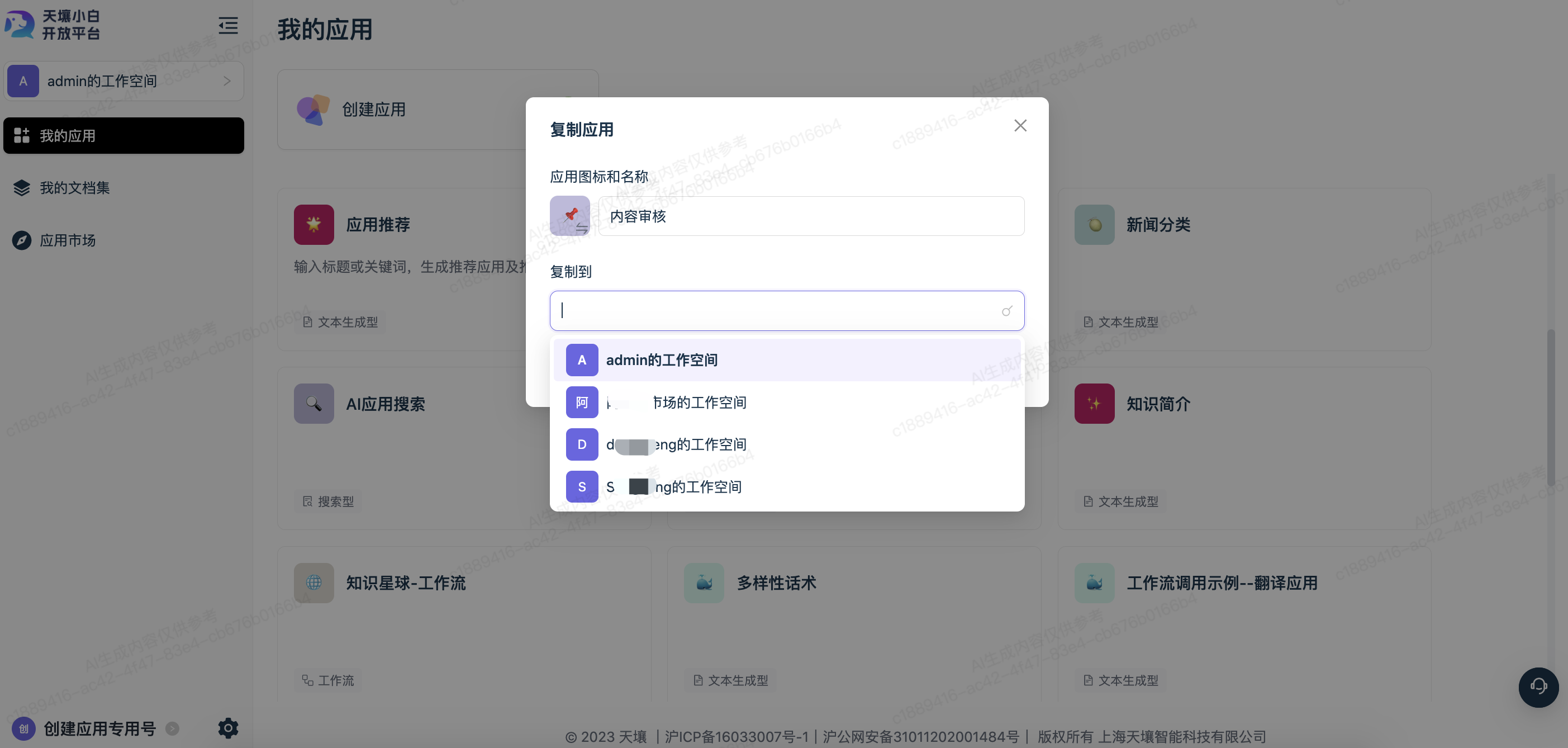The width and height of the screenshot is (1568, 748).
Task: Click the 创建应用专用号 account avatar
Action: click(x=23, y=728)
